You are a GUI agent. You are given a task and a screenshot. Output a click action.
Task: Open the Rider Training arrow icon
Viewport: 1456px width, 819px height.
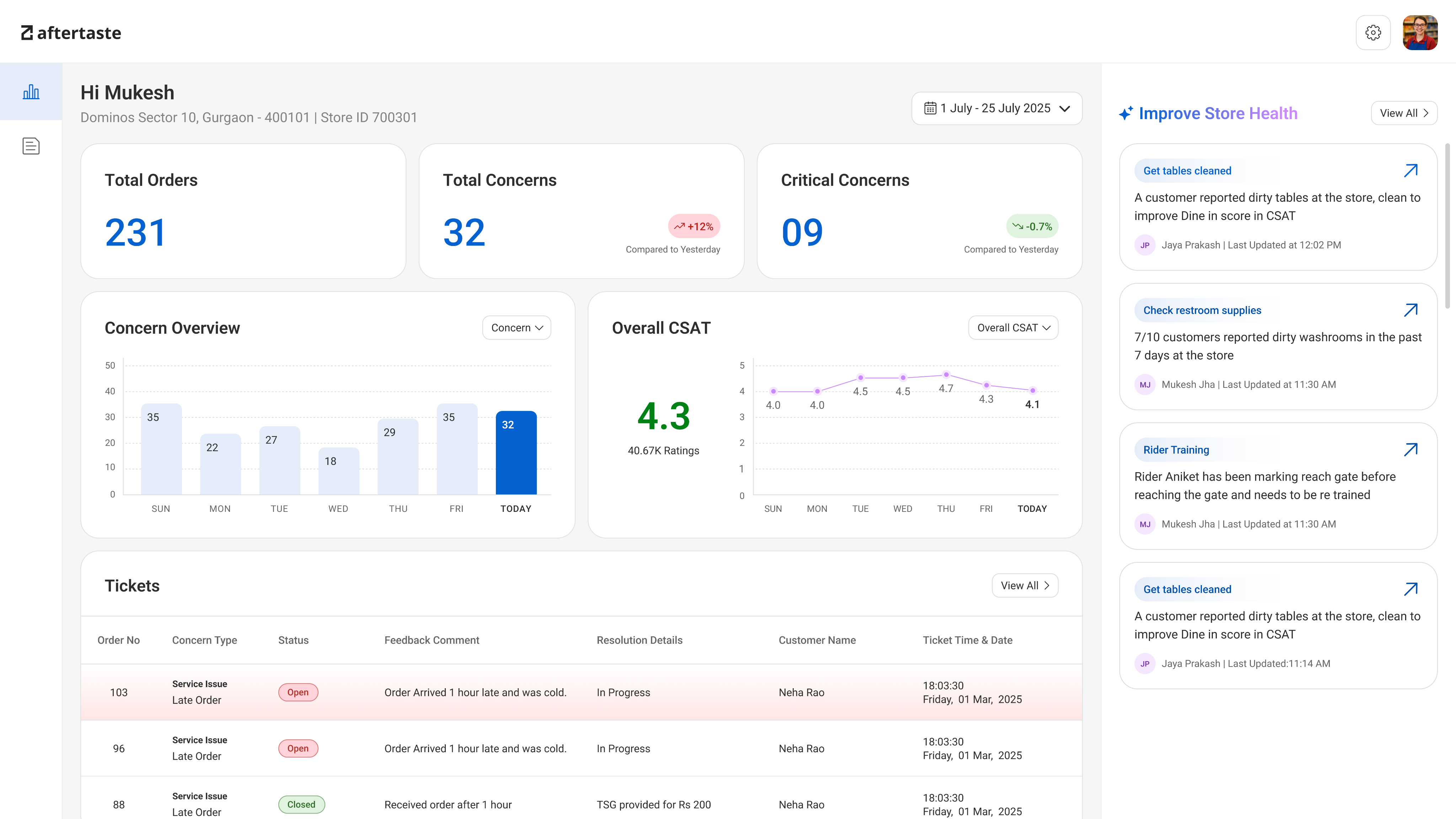click(1410, 449)
